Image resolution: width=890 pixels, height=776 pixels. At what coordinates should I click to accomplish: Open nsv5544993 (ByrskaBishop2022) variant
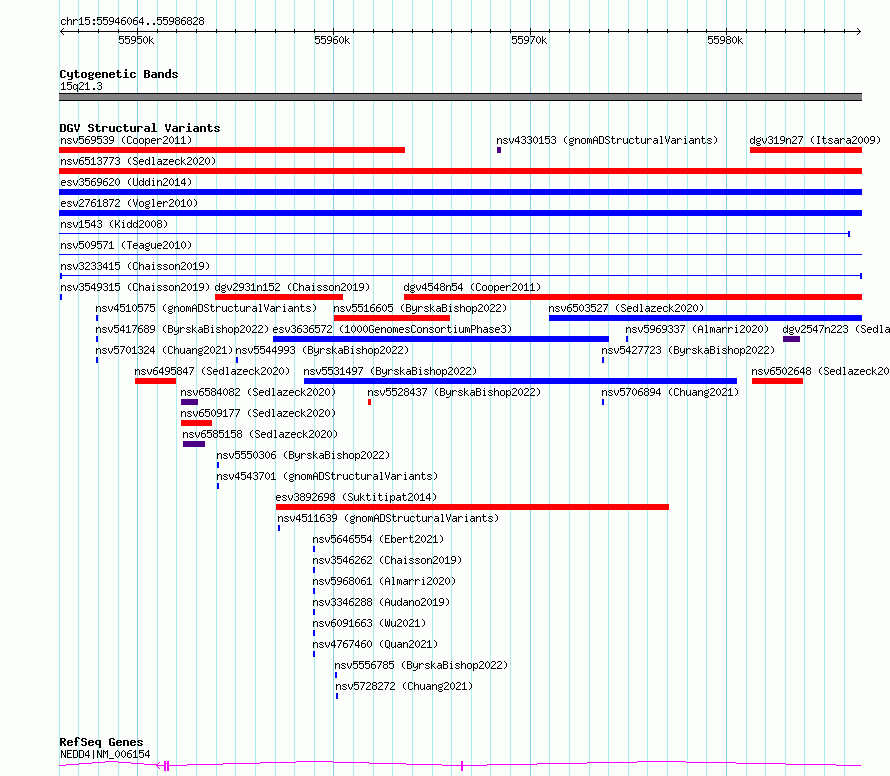tap(322, 350)
